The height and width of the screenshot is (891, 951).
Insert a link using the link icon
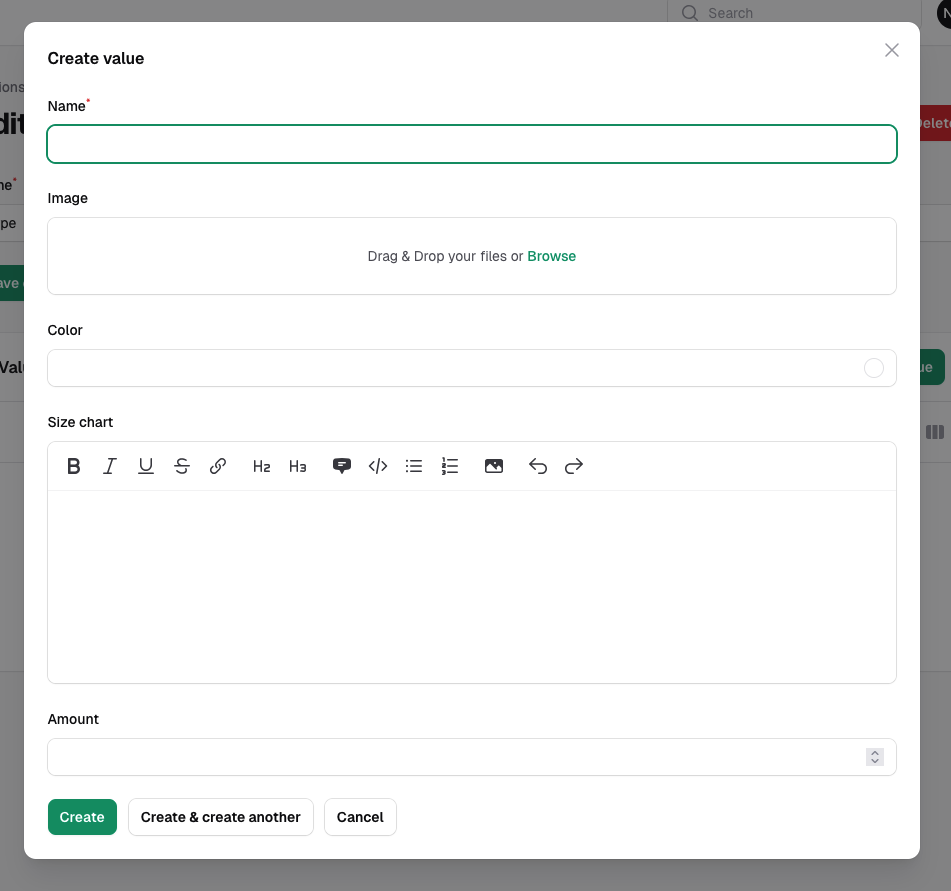(x=218, y=466)
